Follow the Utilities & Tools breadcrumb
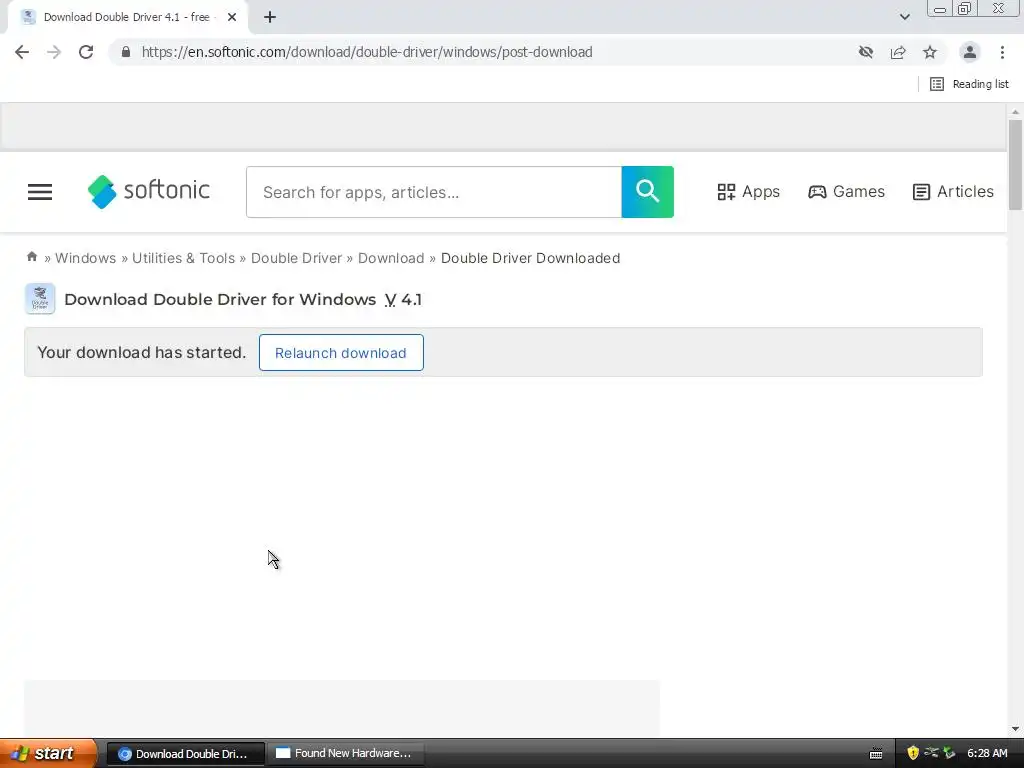Image resolution: width=1024 pixels, height=768 pixels. pos(184,258)
